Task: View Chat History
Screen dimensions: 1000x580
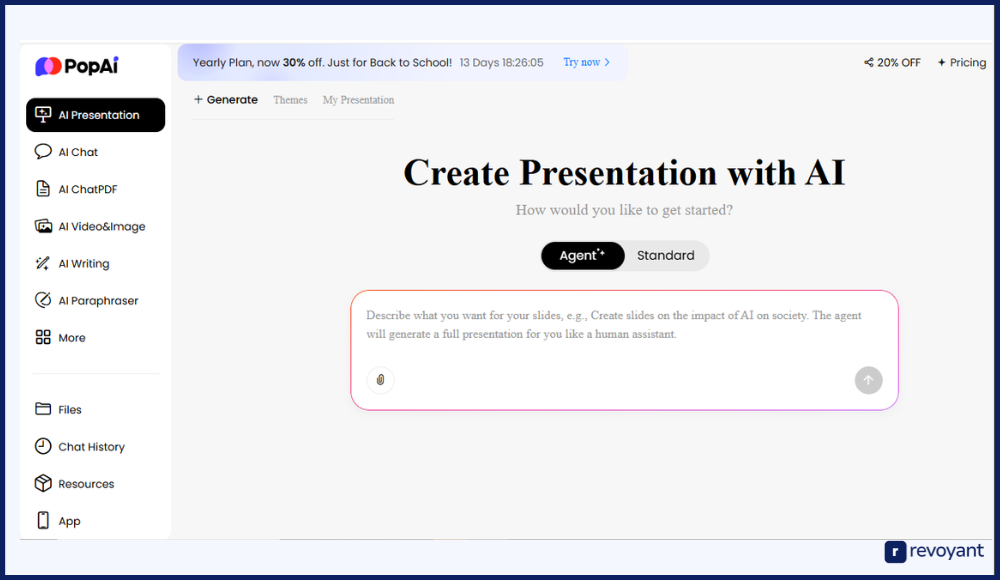Action: pyautogui.click(x=91, y=447)
